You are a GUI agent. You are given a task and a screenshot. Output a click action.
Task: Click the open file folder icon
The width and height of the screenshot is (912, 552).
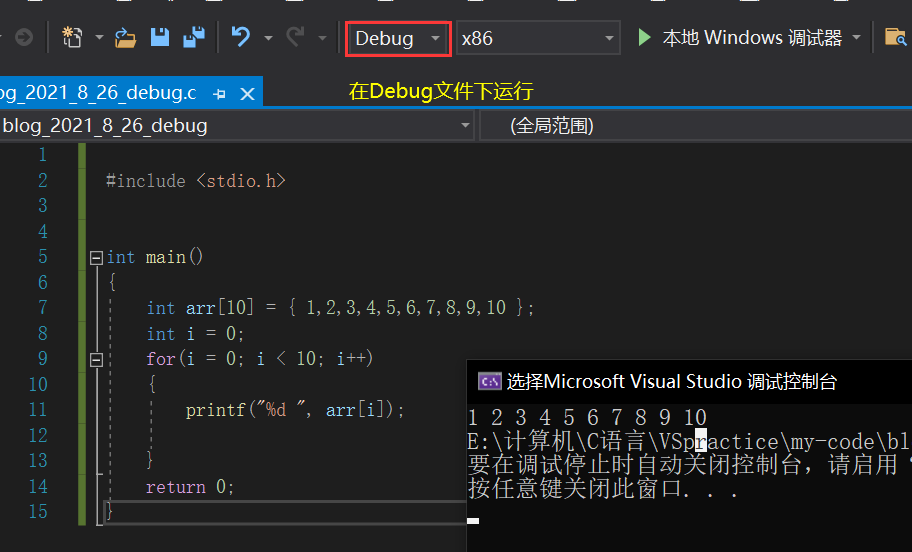pyautogui.click(x=126, y=38)
